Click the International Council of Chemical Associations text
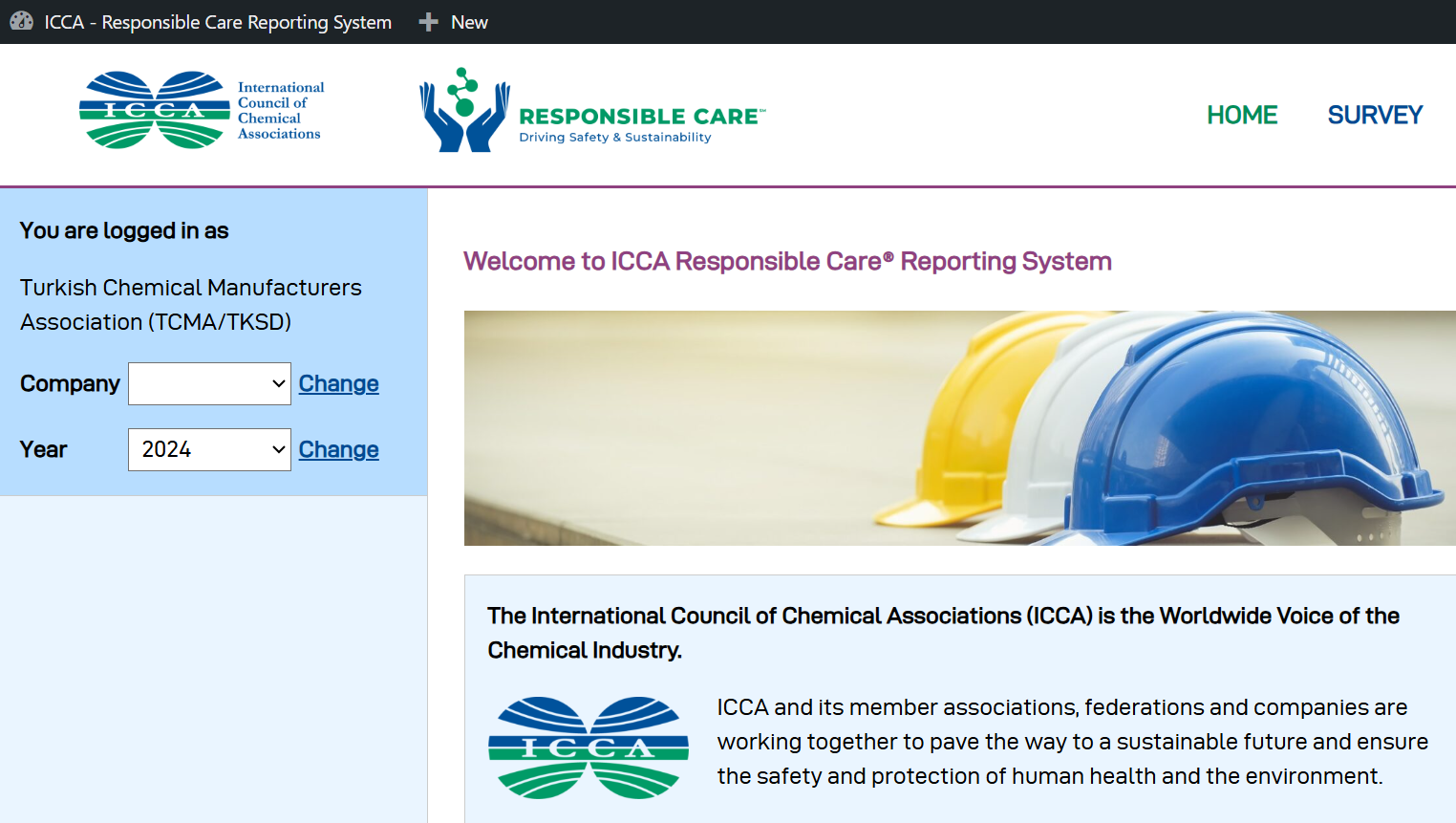The height and width of the screenshot is (823, 1456). tap(280, 111)
